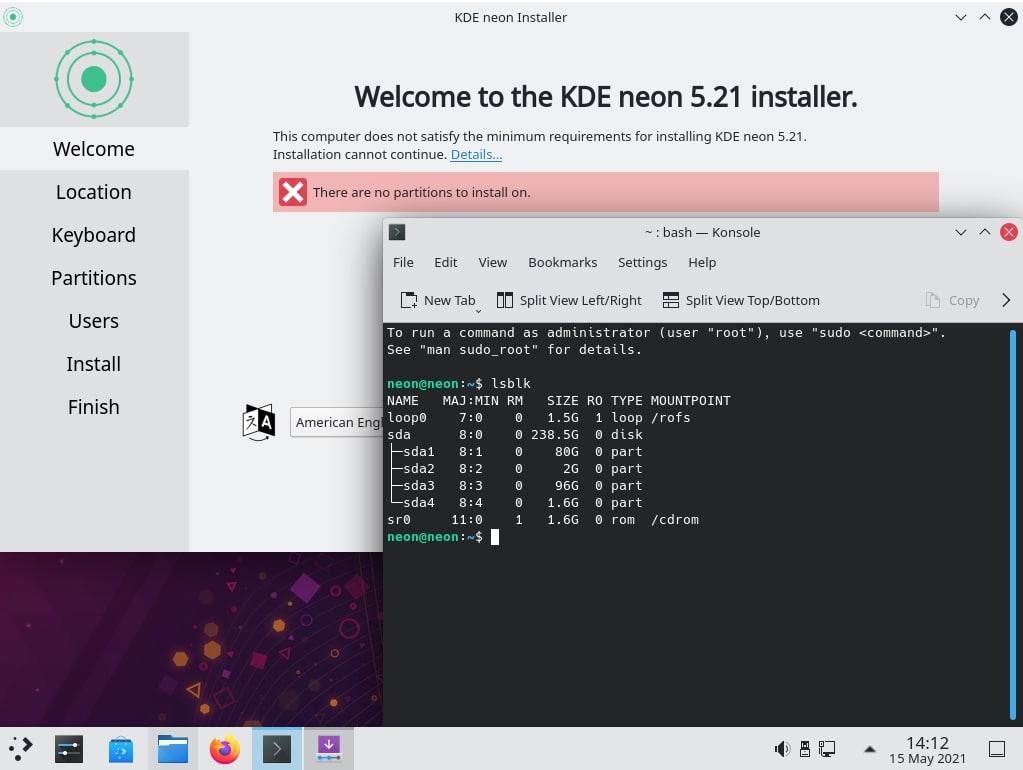Click the '238.5G' disk size value

tap(555, 435)
